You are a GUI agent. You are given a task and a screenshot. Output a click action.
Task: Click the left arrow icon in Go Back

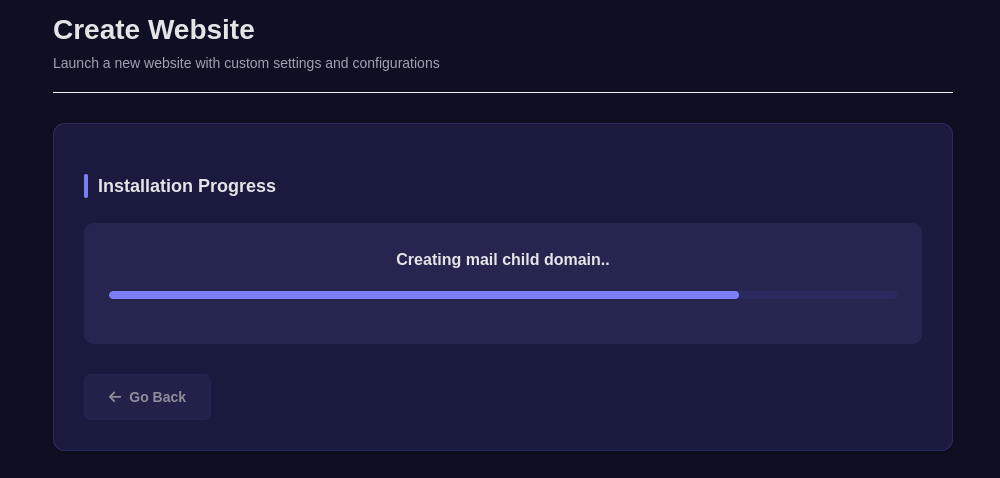point(115,397)
